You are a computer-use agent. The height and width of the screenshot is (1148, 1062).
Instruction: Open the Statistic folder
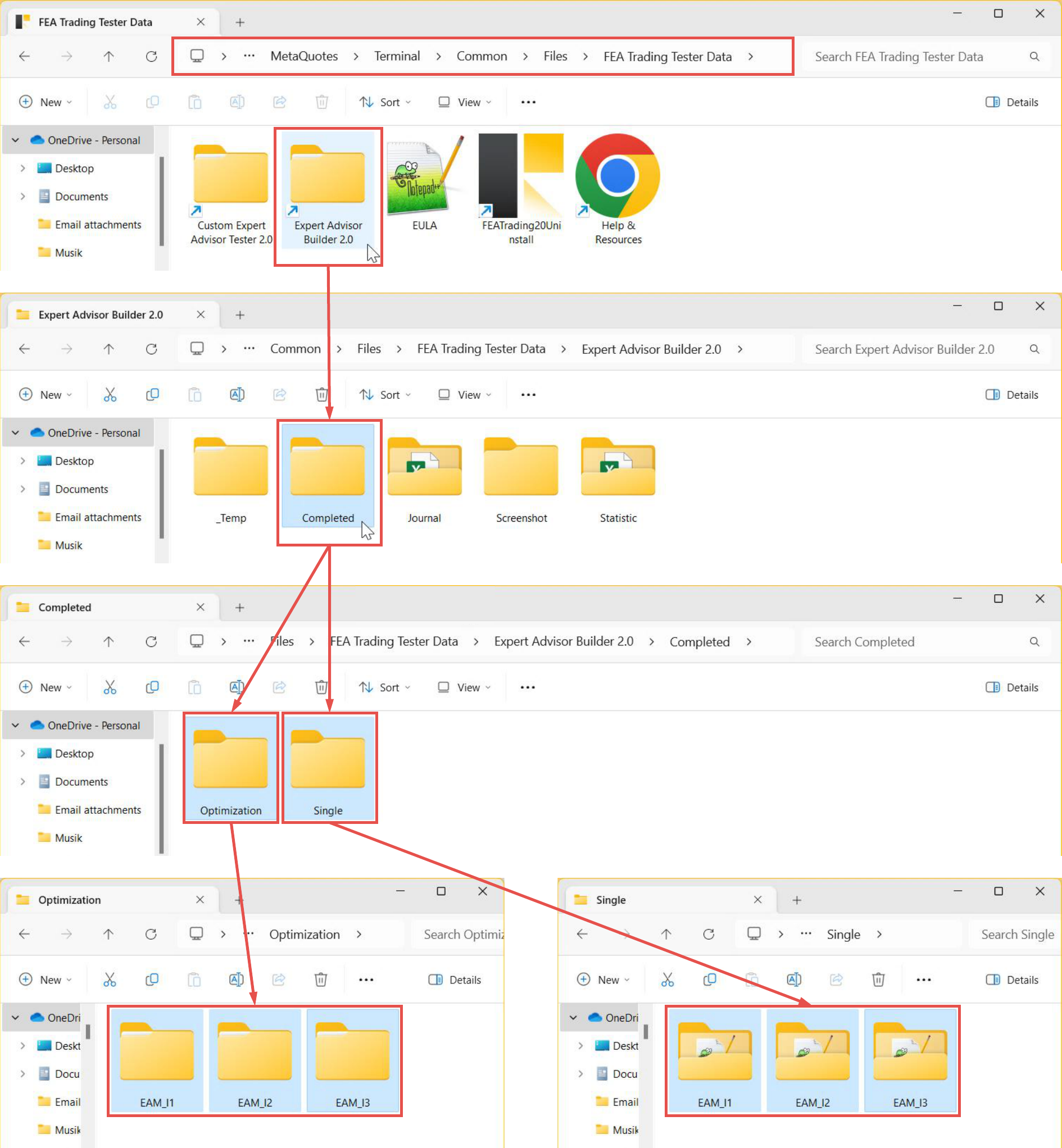click(618, 480)
